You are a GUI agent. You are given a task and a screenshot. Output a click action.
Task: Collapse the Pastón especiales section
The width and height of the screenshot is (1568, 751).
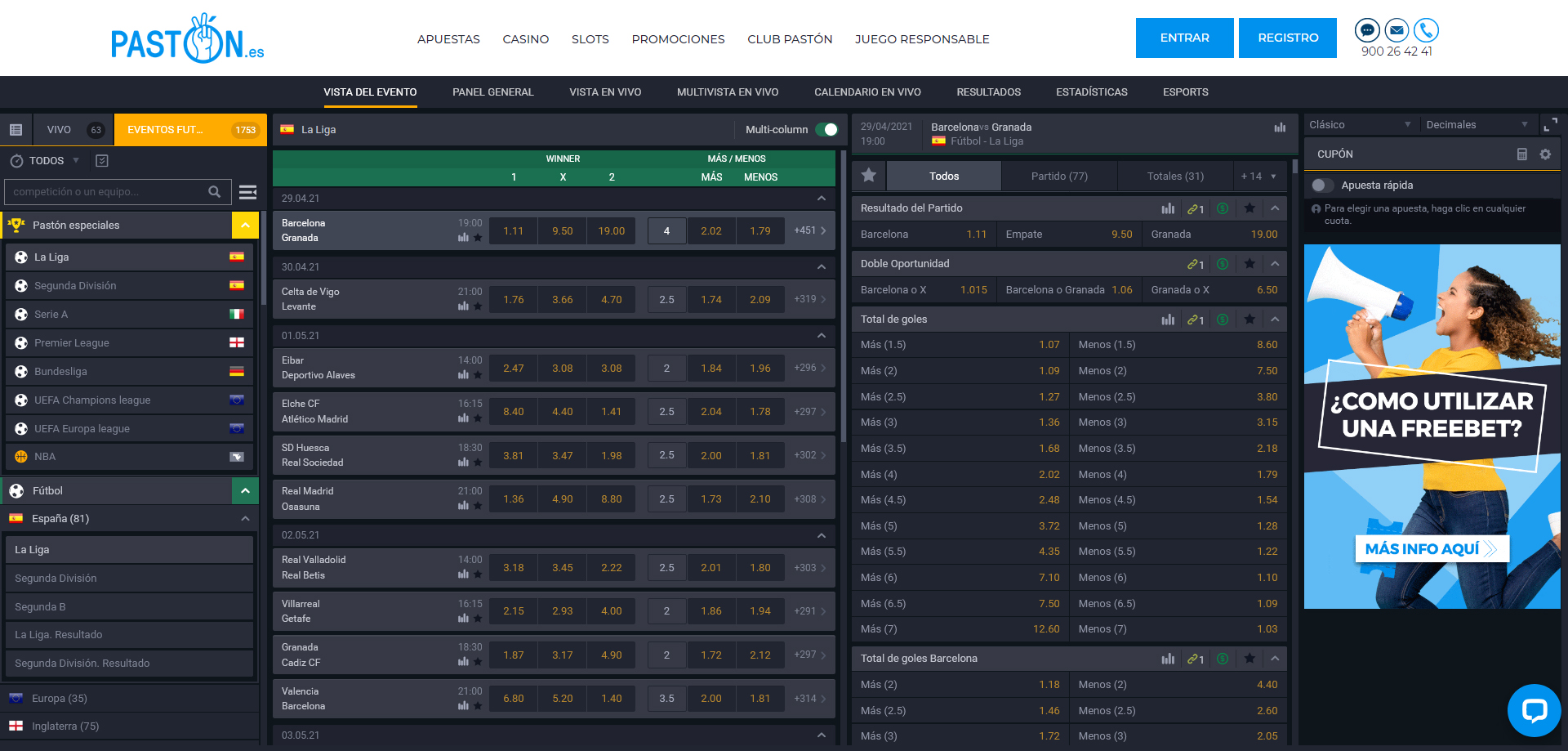tap(245, 225)
